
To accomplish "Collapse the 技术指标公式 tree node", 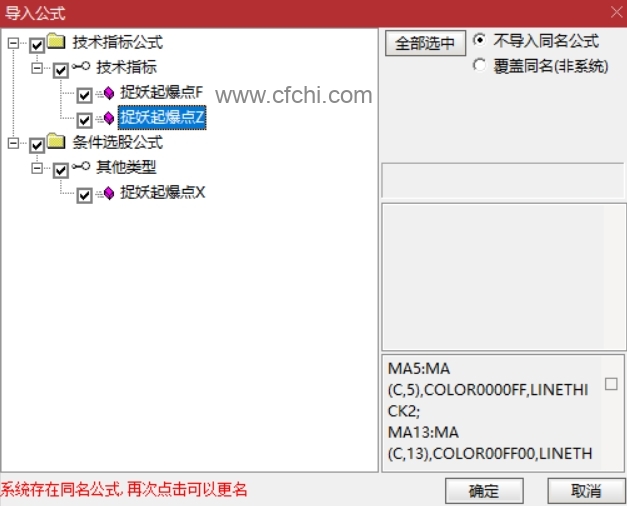I will point(13,43).
